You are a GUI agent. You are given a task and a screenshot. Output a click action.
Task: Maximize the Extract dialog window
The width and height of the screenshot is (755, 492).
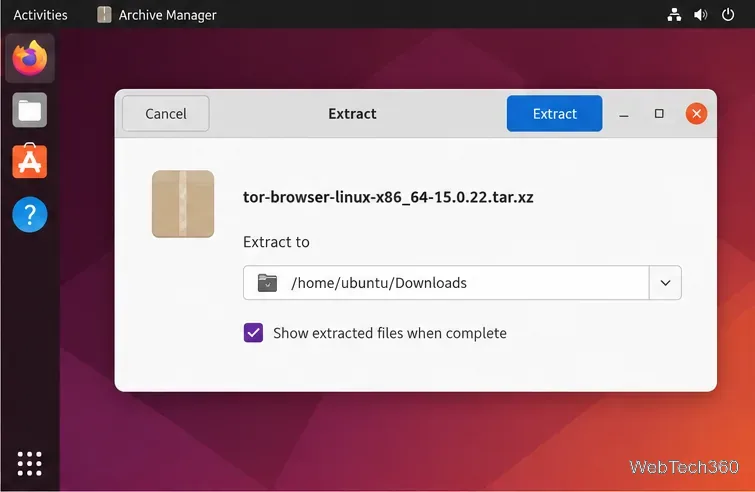659,114
